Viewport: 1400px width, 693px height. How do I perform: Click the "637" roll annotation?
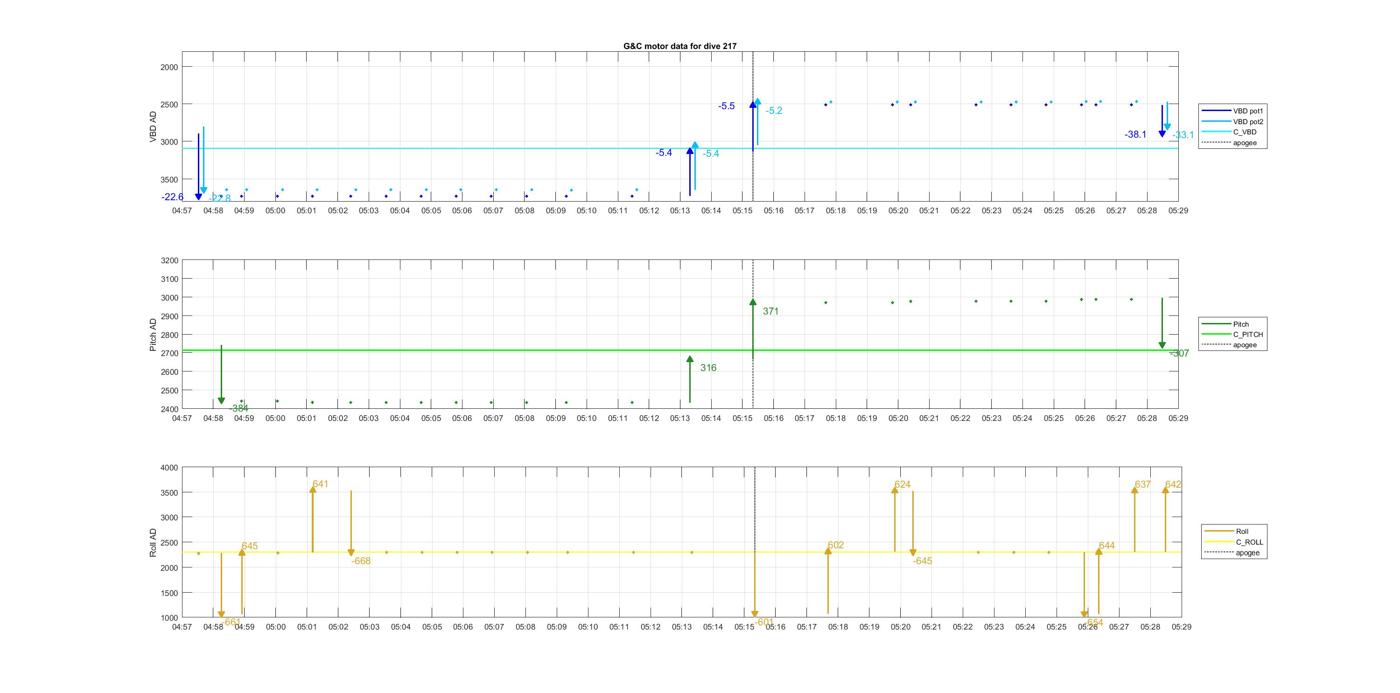[x=1143, y=484]
